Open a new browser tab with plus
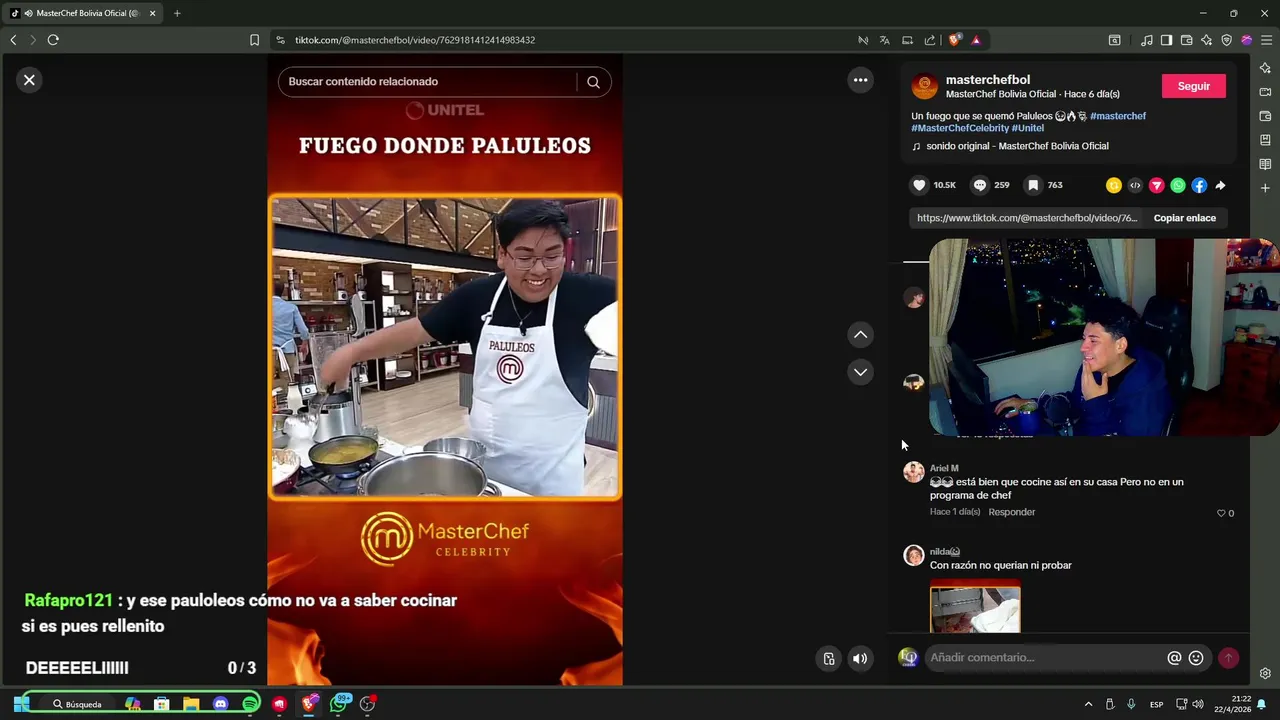The image size is (1280, 720). coord(177,13)
